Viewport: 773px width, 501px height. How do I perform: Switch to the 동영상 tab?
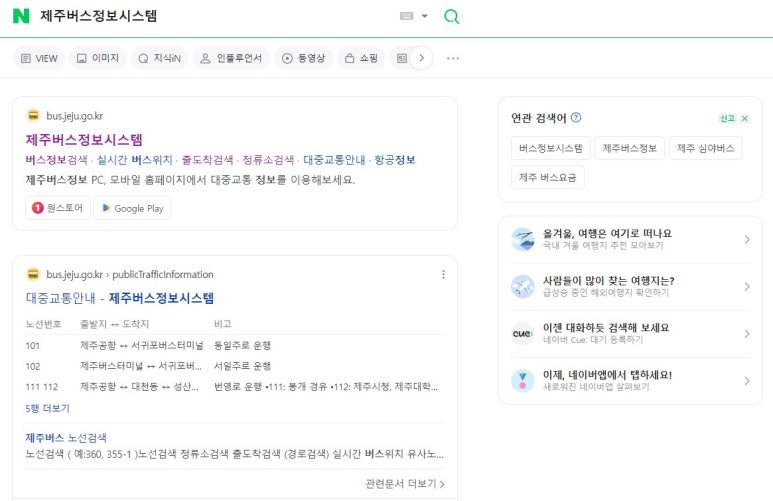pyautogui.click(x=303, y=58)
